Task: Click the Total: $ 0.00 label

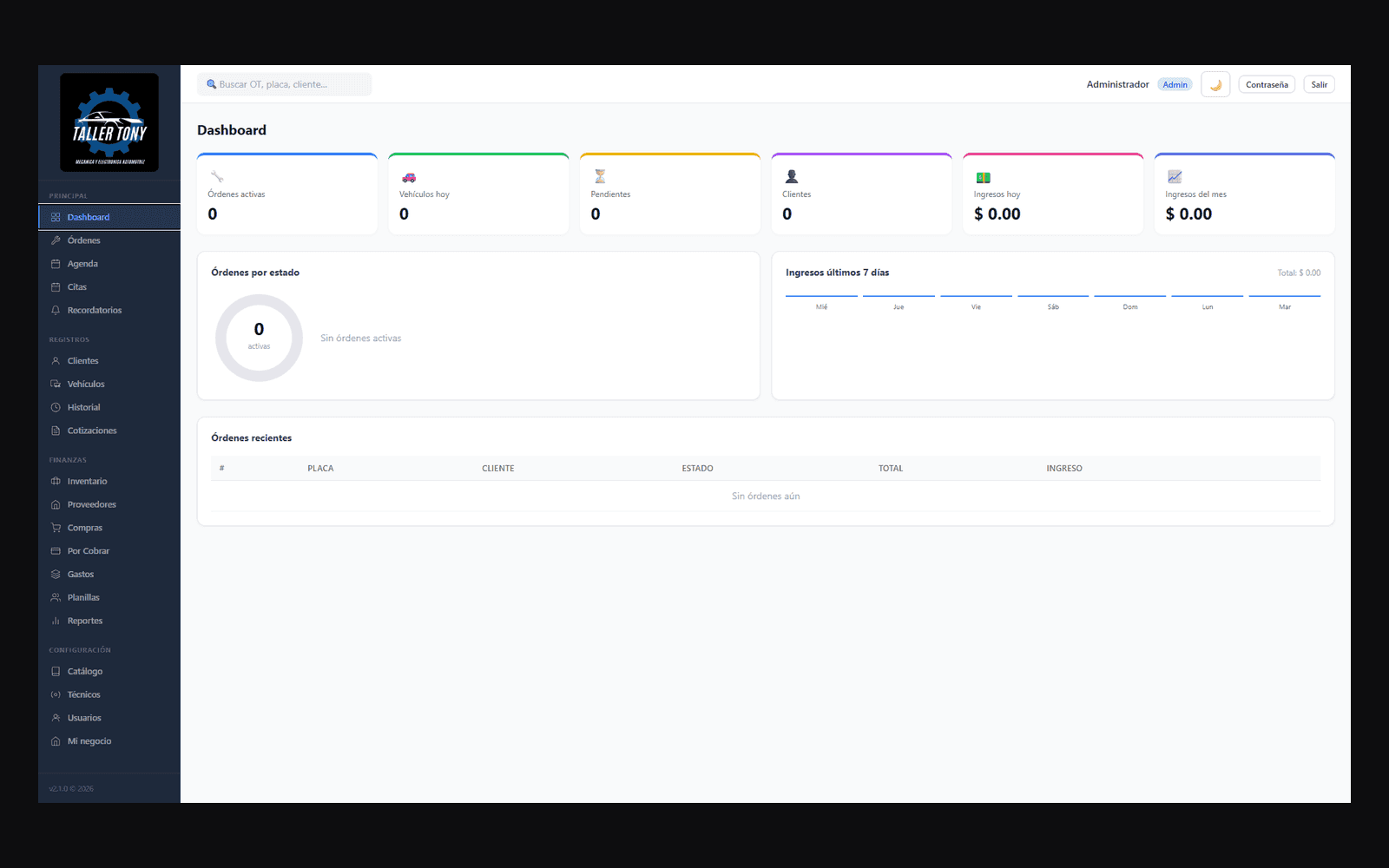Action: [x=1299, y=273]
